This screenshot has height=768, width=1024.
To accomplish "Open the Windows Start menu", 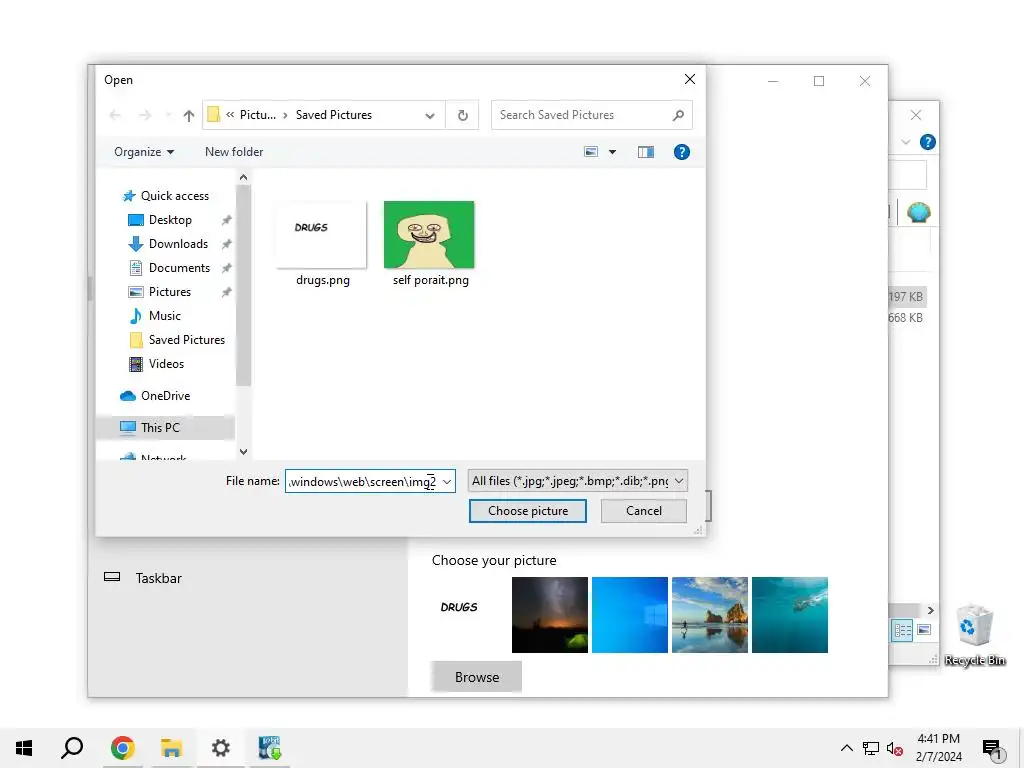I will pos(24,748).
